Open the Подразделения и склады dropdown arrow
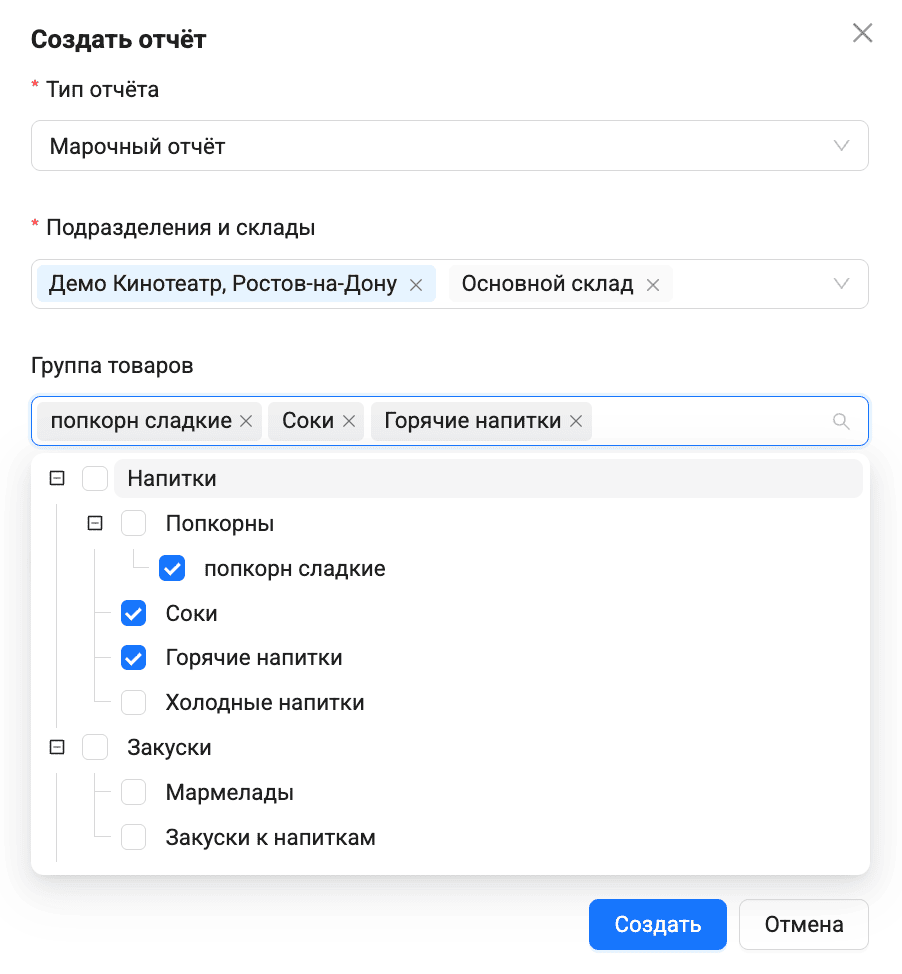The image size is (902, 974). point(842,284)
